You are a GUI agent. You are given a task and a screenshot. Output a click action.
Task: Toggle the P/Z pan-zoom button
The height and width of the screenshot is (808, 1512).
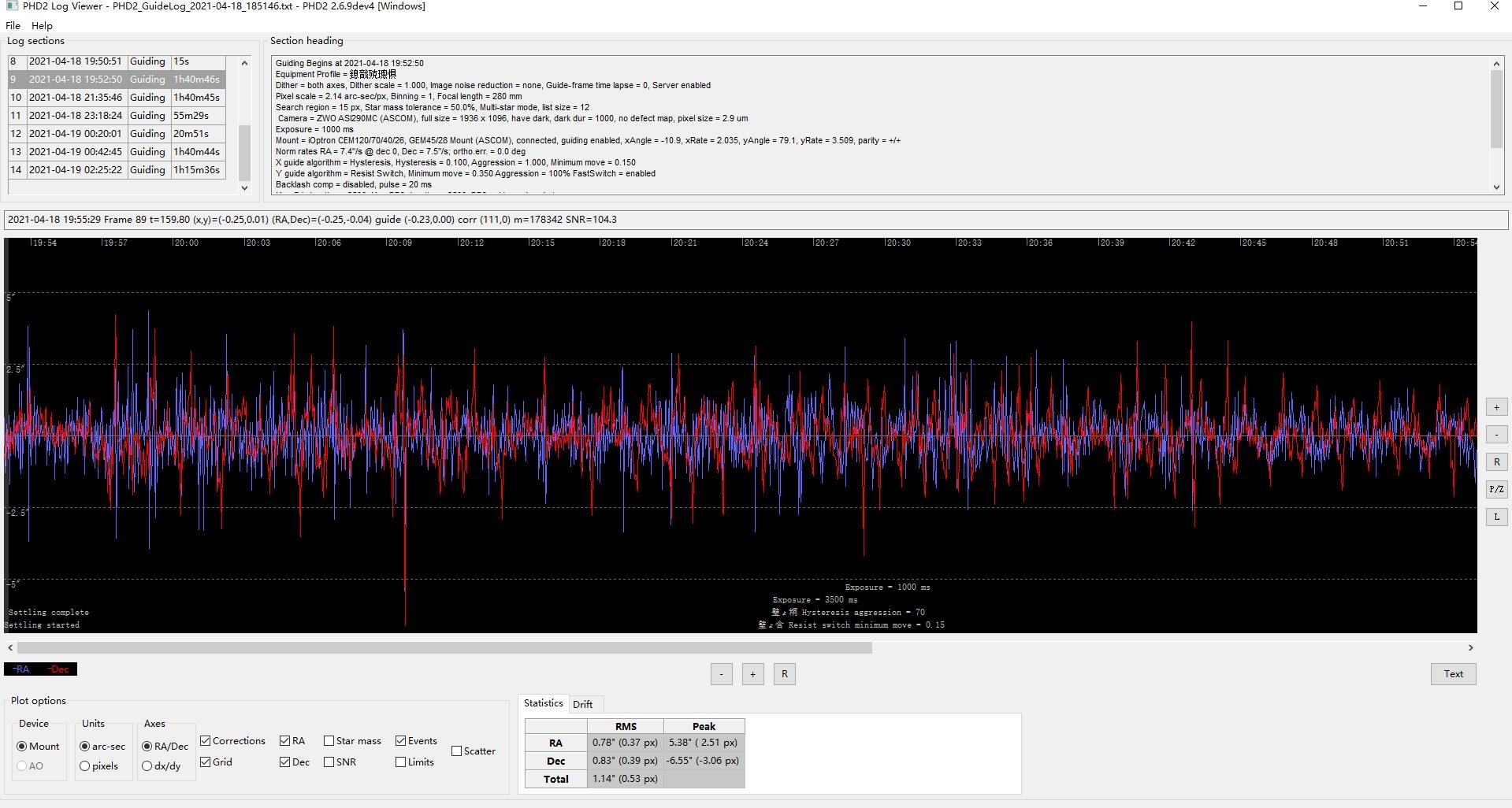[1496, 489]
